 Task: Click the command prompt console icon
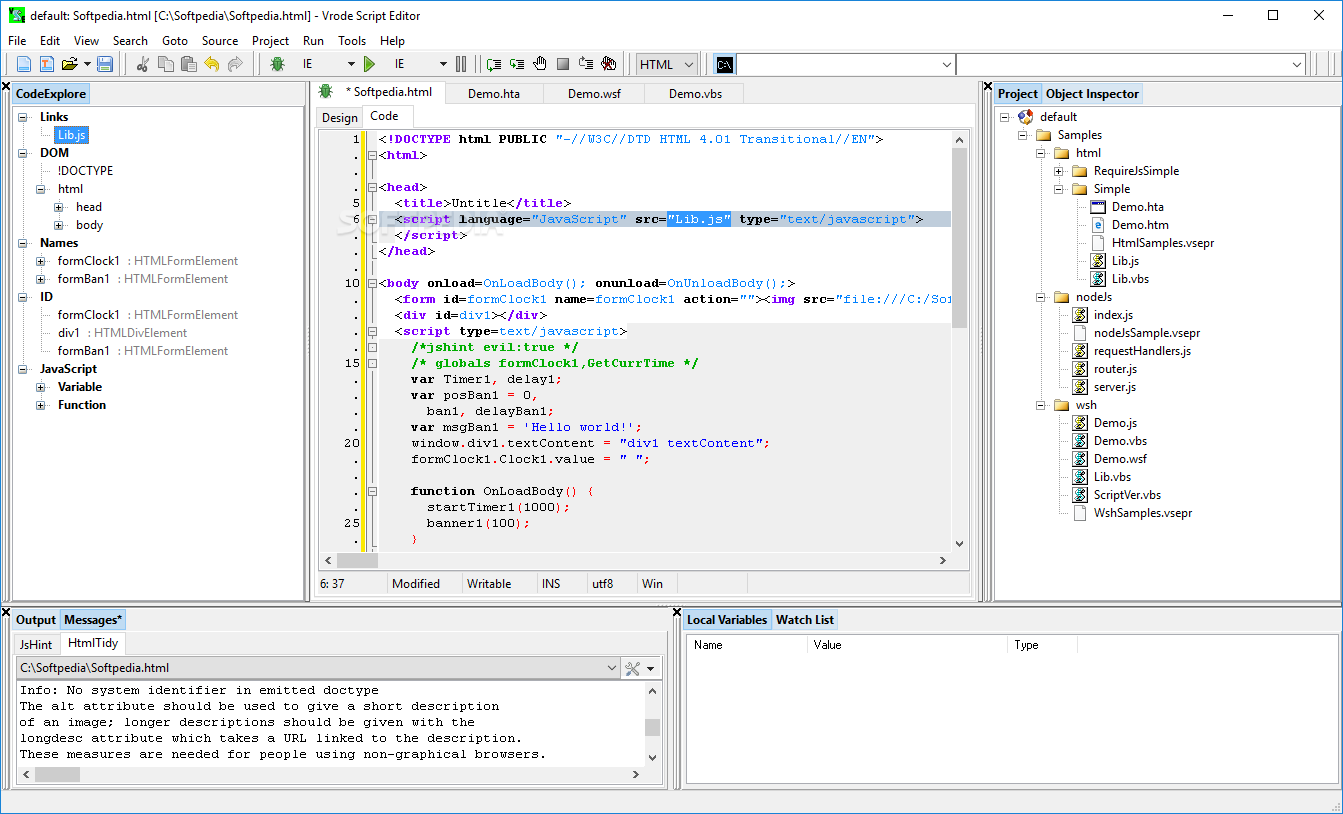(725, 64)
